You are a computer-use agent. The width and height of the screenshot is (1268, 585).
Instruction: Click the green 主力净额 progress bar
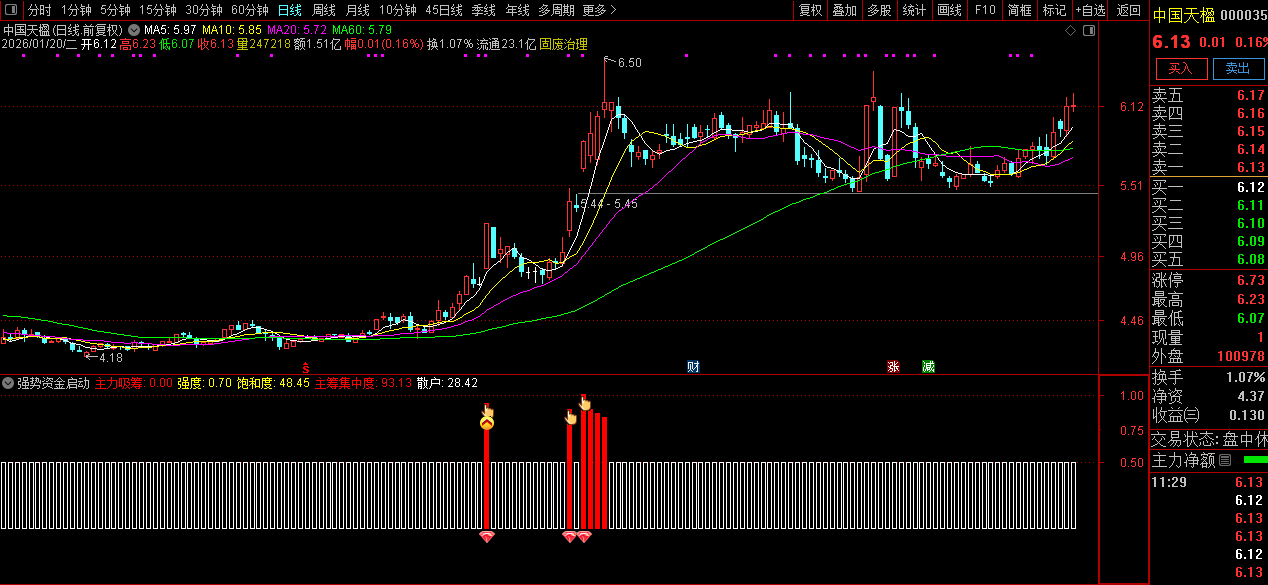click(x=1254, y=460)
